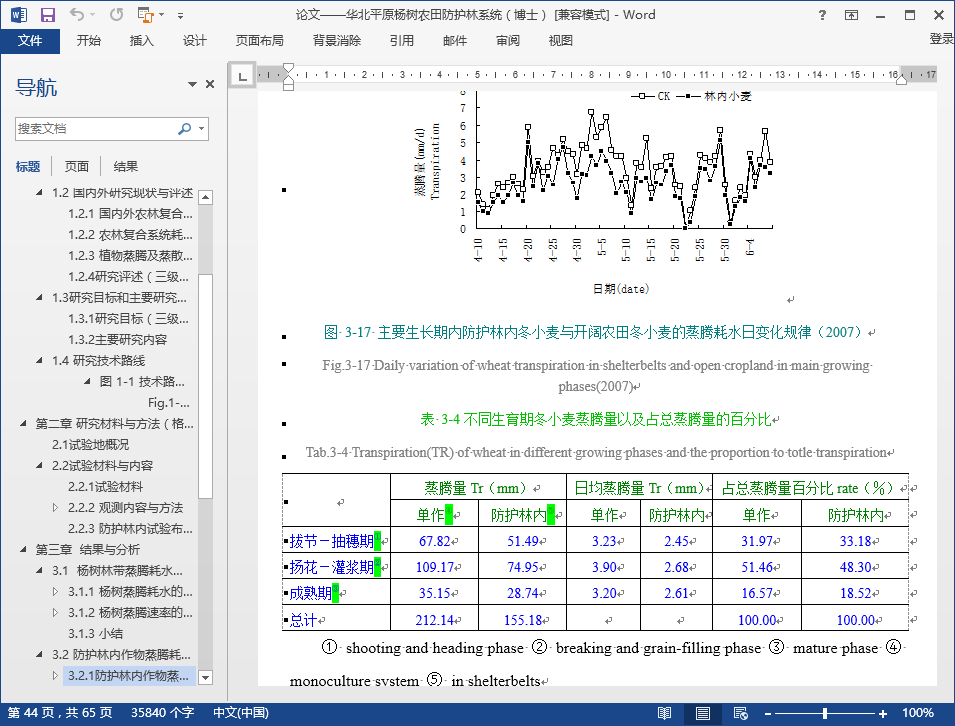Click the zoom slider handle
This screenshot has width=955, height=726.
click(825, 713)
